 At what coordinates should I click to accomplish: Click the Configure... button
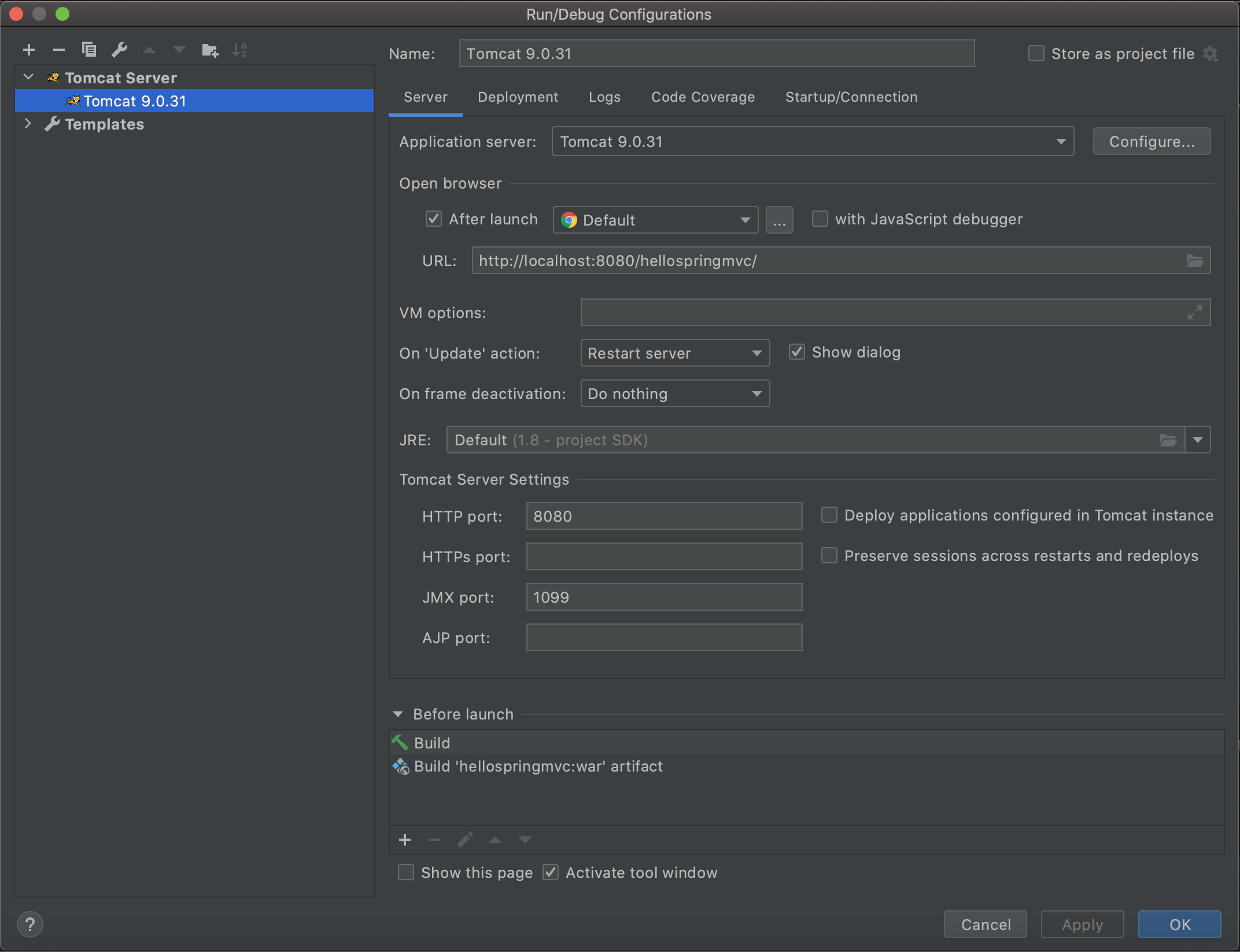point(1152,142)
